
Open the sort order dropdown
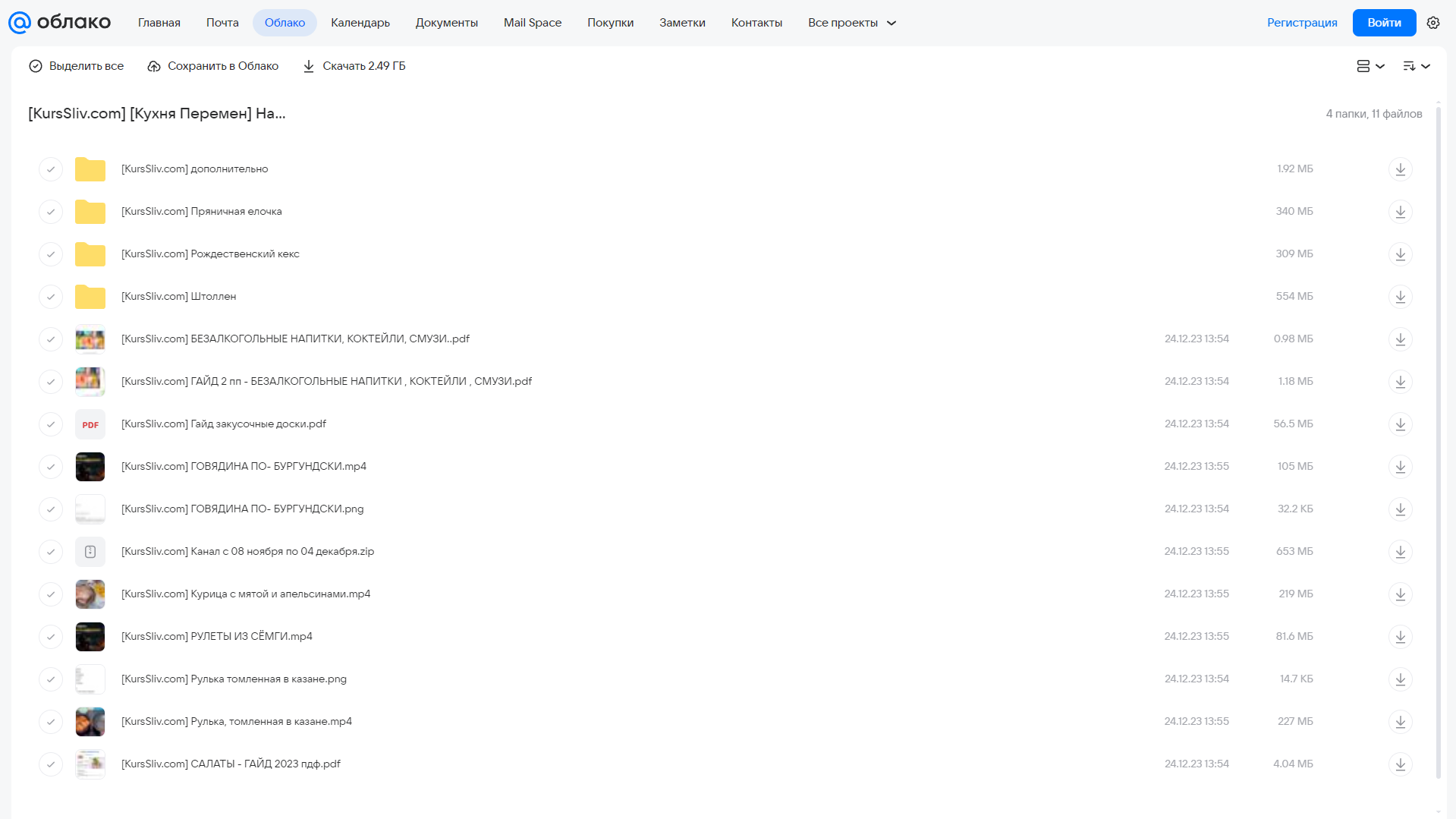click(x=1416, y=66)
